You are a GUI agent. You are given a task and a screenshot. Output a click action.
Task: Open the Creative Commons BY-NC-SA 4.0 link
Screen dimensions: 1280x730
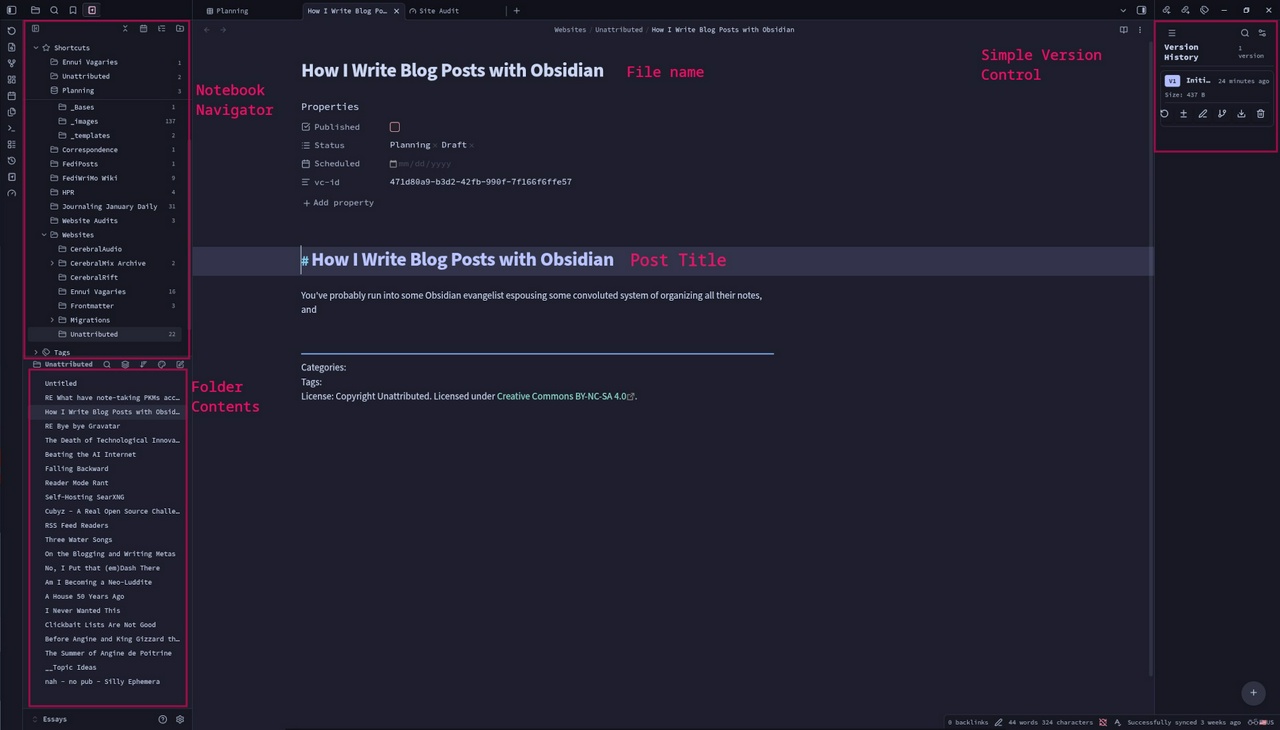pos(565,396)
